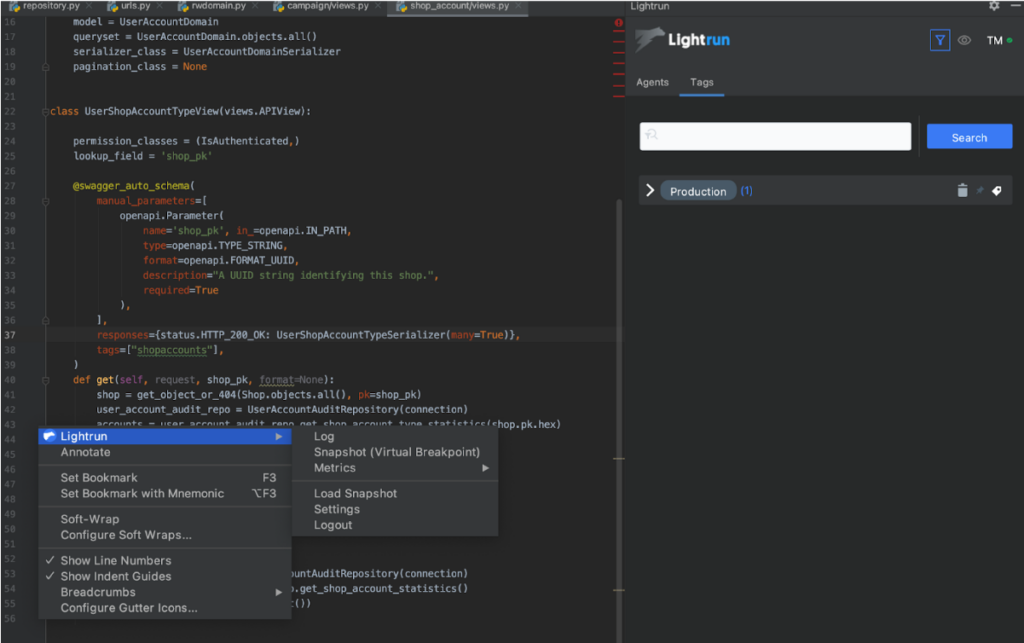Screen dimensions: 1024x643
Task: Click the blue filter icon in Lightrun panel
Action: [939, 40]
